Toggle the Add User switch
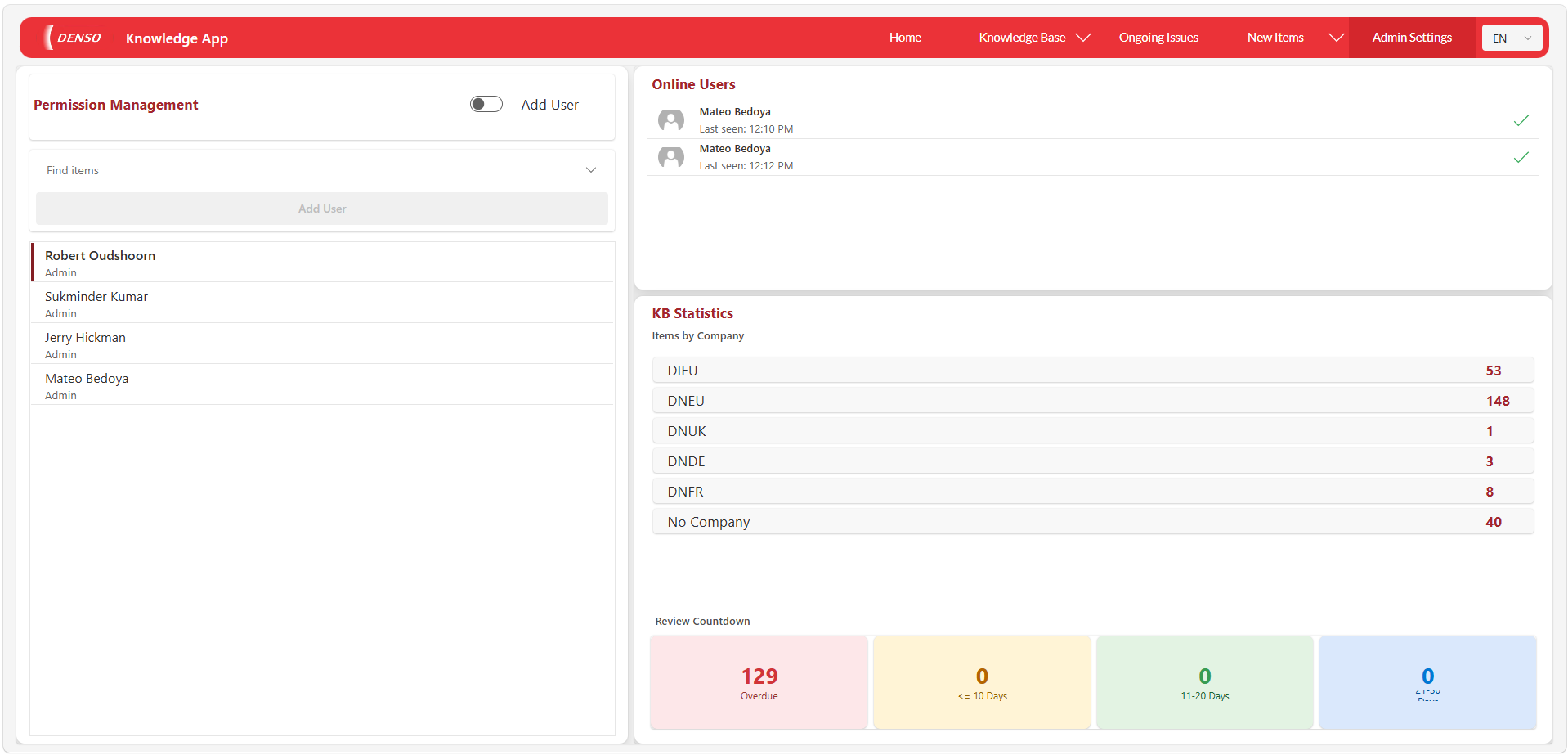Screen dimensions: 1568x755 [486, 104]
